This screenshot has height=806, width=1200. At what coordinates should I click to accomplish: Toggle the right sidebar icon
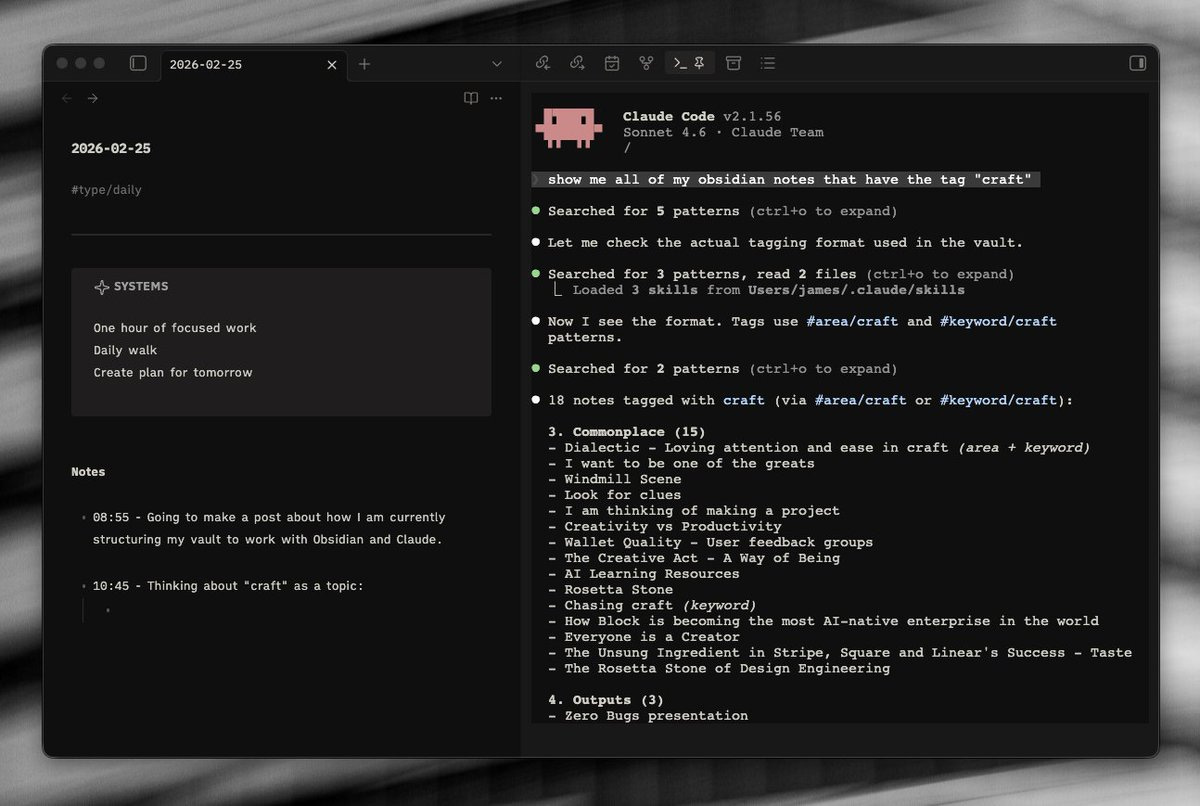click(x=1137, y=63)
